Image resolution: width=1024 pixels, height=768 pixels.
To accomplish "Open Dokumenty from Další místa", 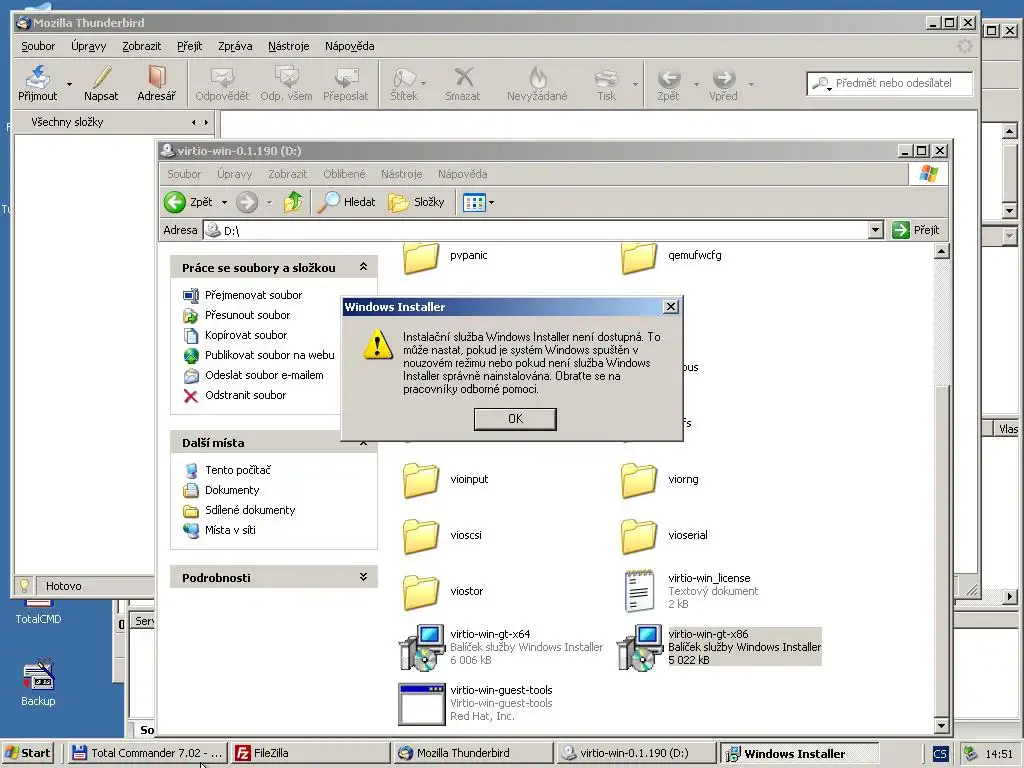I will pos(232,490).
